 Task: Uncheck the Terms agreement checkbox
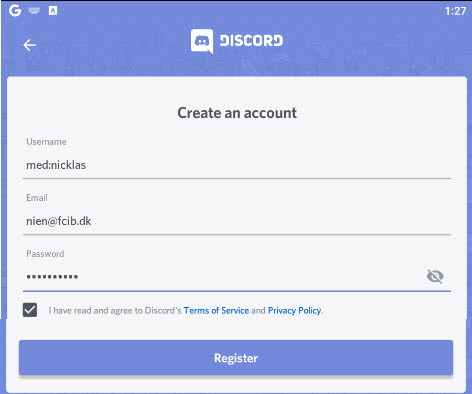(x=30, y=310)
